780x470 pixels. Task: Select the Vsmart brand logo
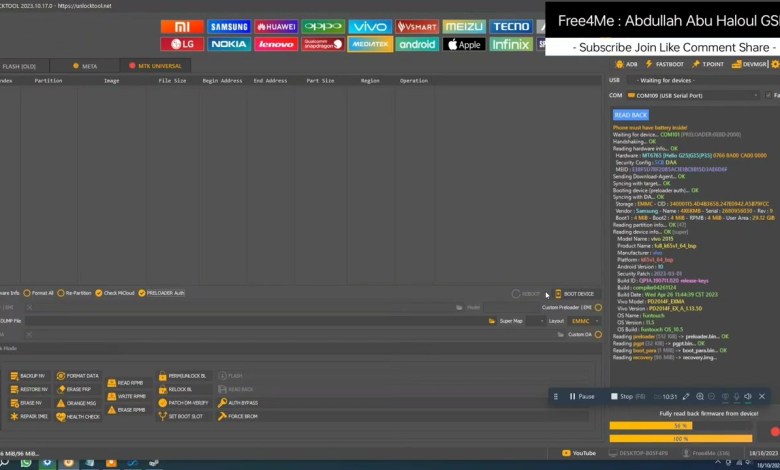point(417,27)
